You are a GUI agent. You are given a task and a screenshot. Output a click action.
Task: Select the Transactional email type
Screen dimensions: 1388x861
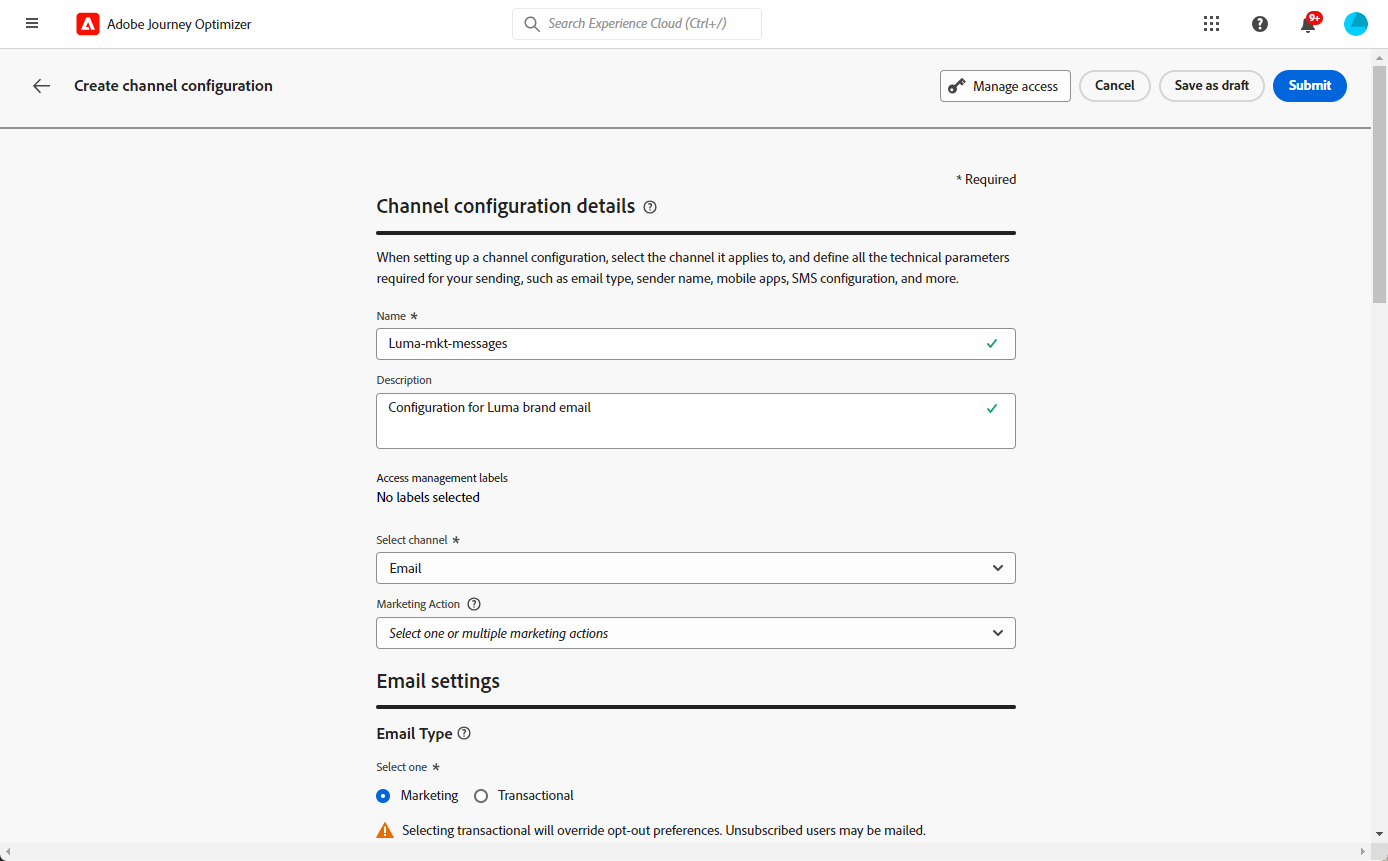pos(481,796)
